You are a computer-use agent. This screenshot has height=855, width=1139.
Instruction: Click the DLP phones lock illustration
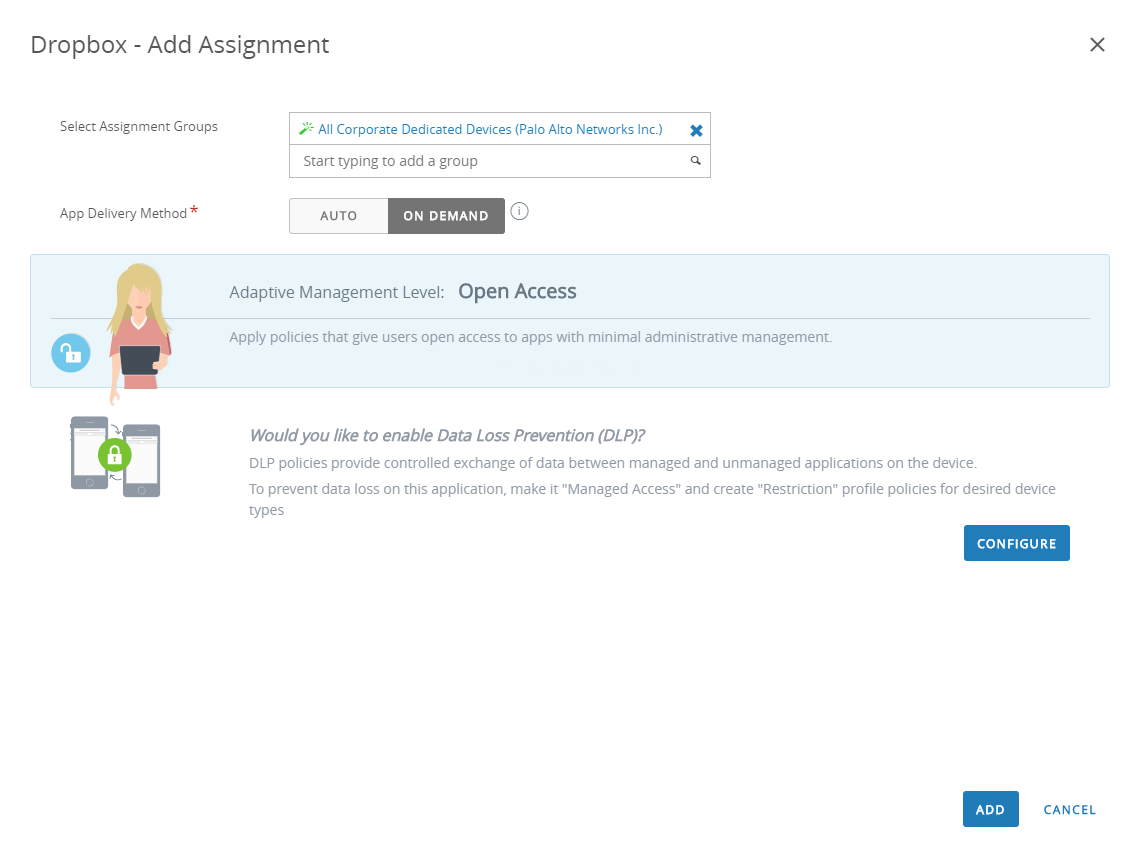pyautogui.click(x=115, y=456)
